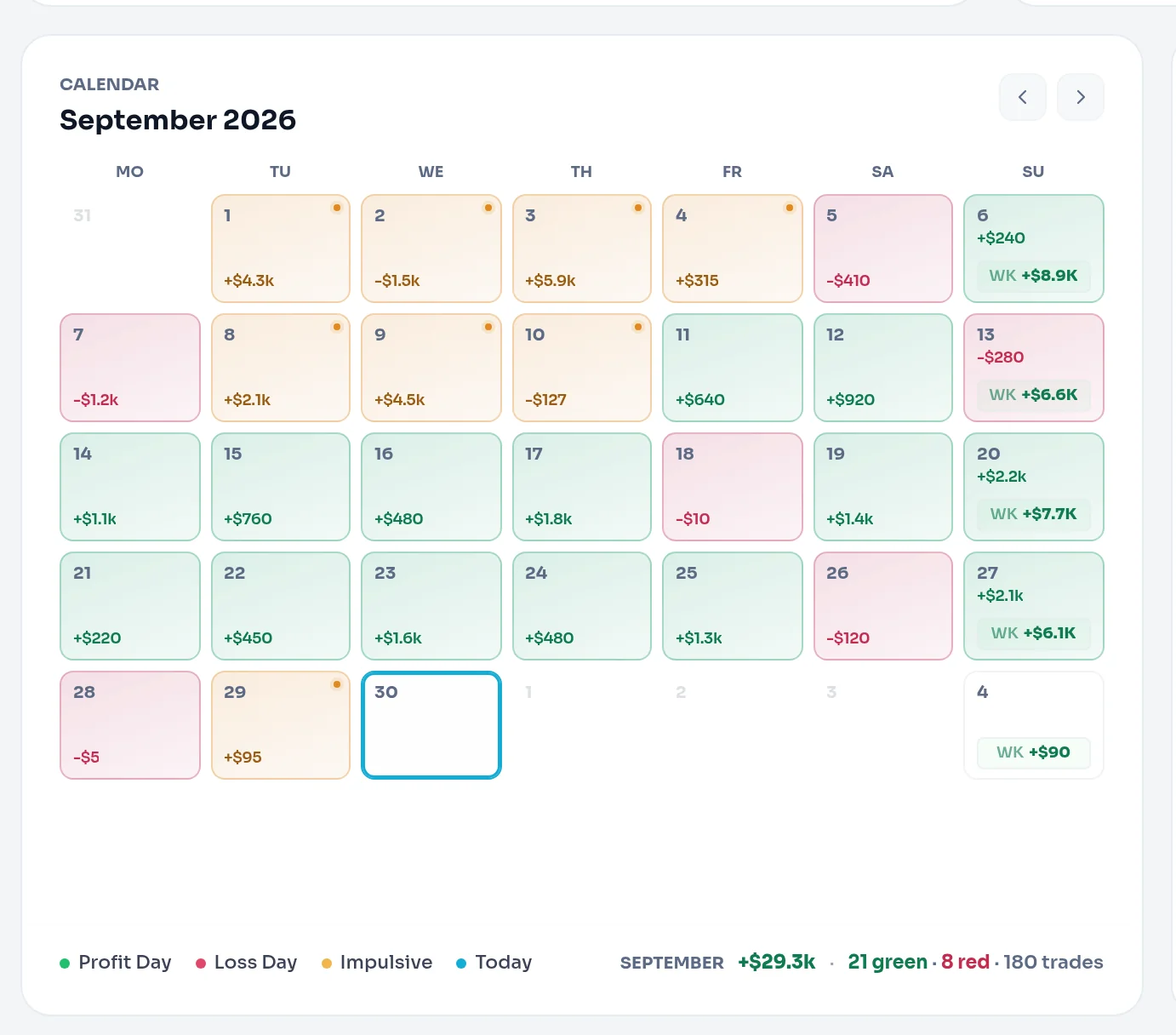This screenshot has width=1176, height=1035.
Task: Click the day showing +$315
Action: pyautogui.click(x=733, y=249)
